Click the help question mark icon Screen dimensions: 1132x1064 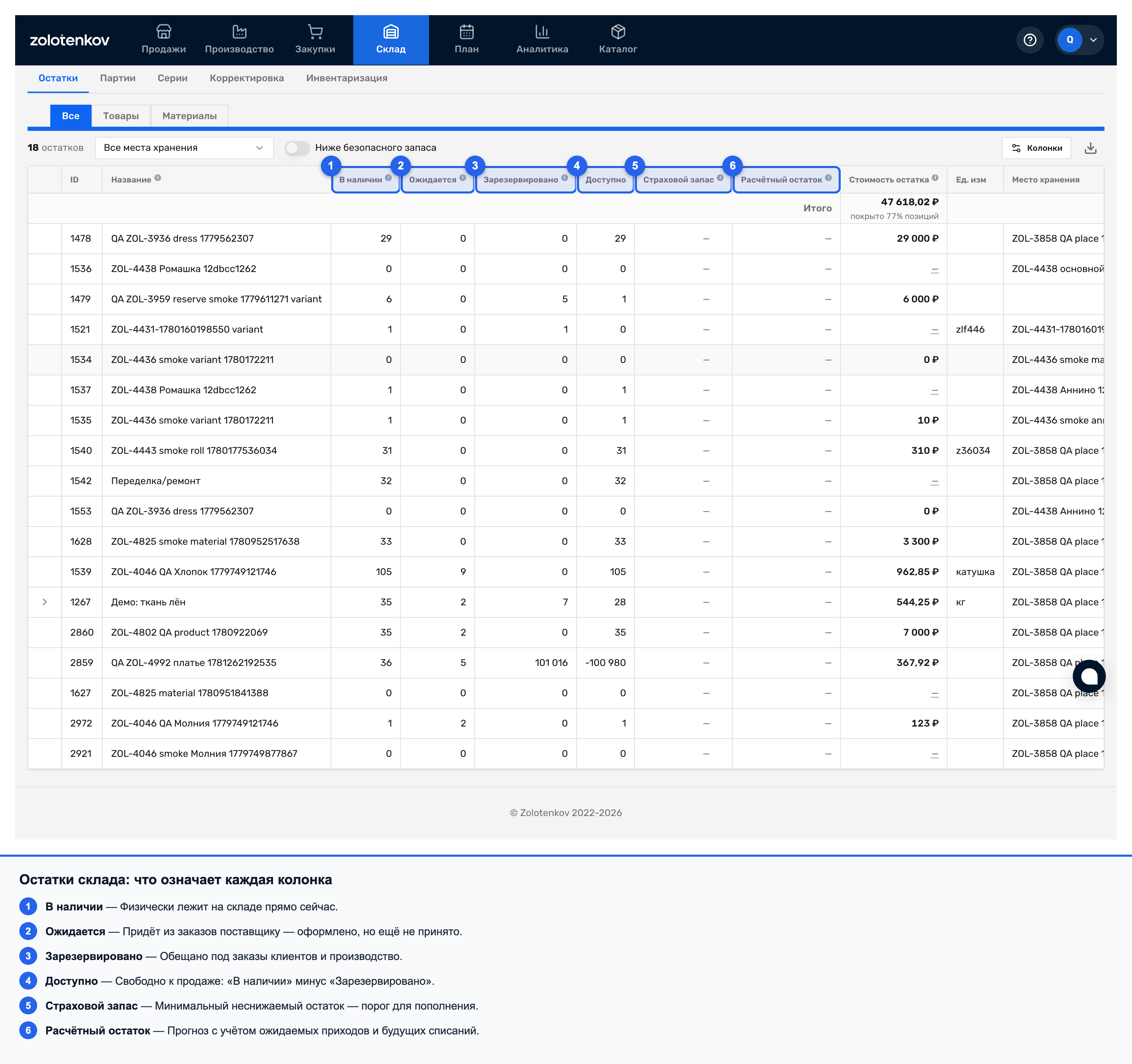1029,40
